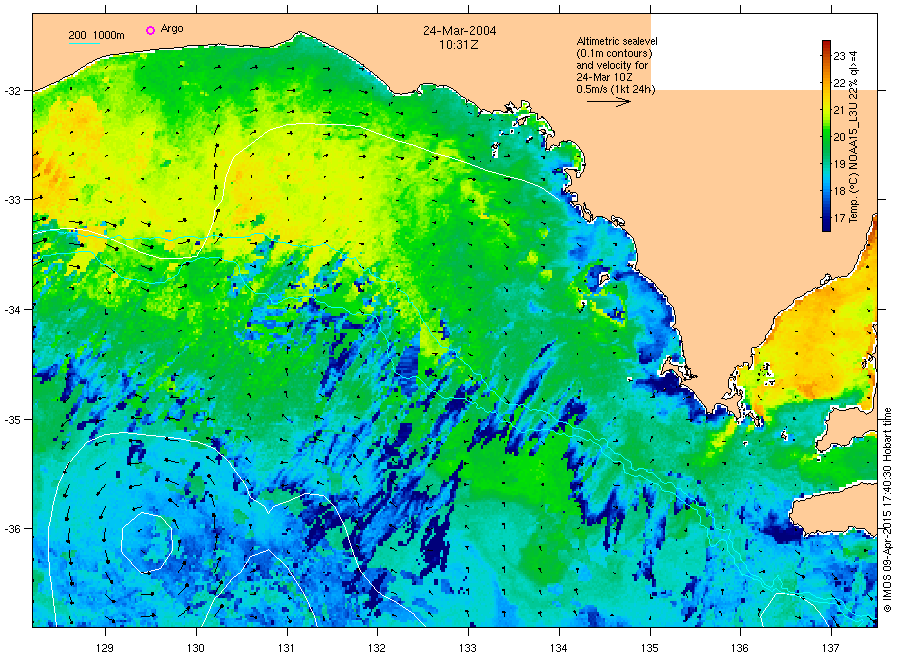The image size is (900, 660).
Task: Click the '131' longitude axis label
Action: [x=286, y=649]
